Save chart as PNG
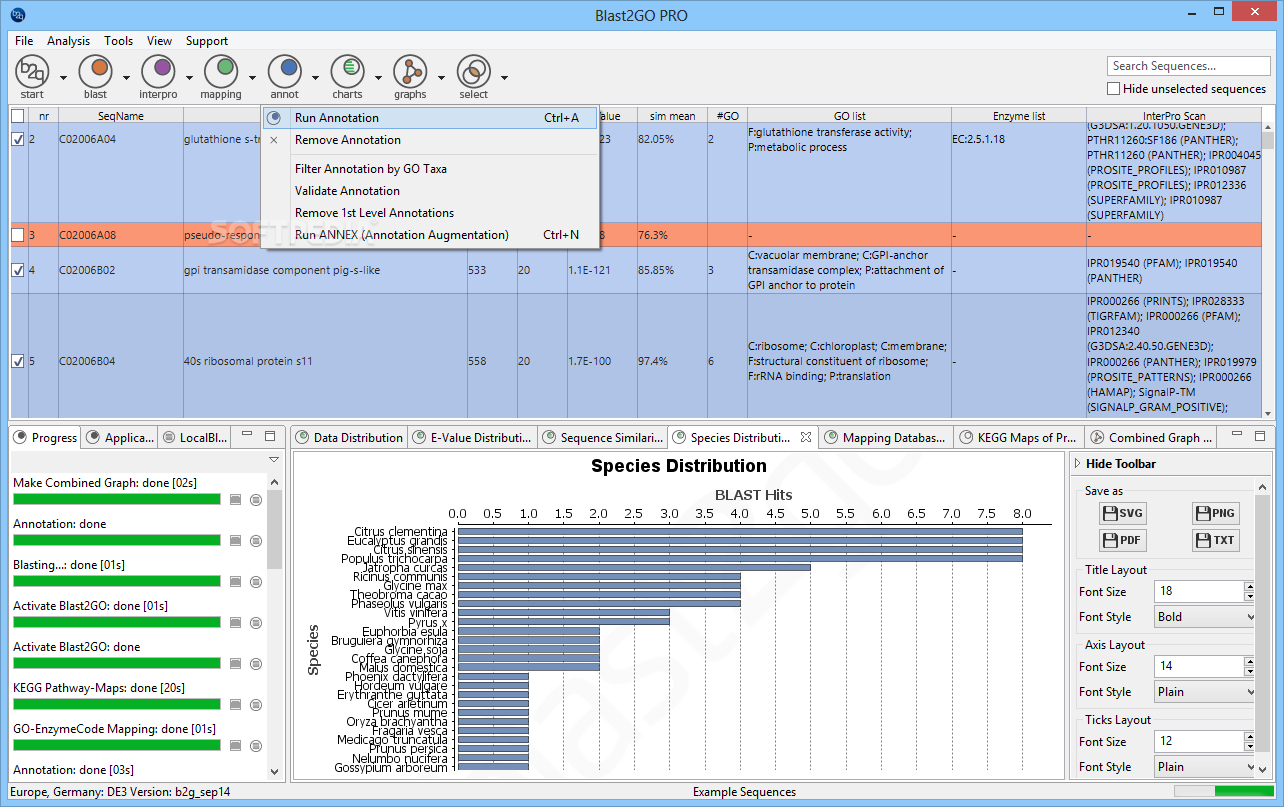The height and width of the screenshot is (807, 1284). click(x=1215, y=513)
